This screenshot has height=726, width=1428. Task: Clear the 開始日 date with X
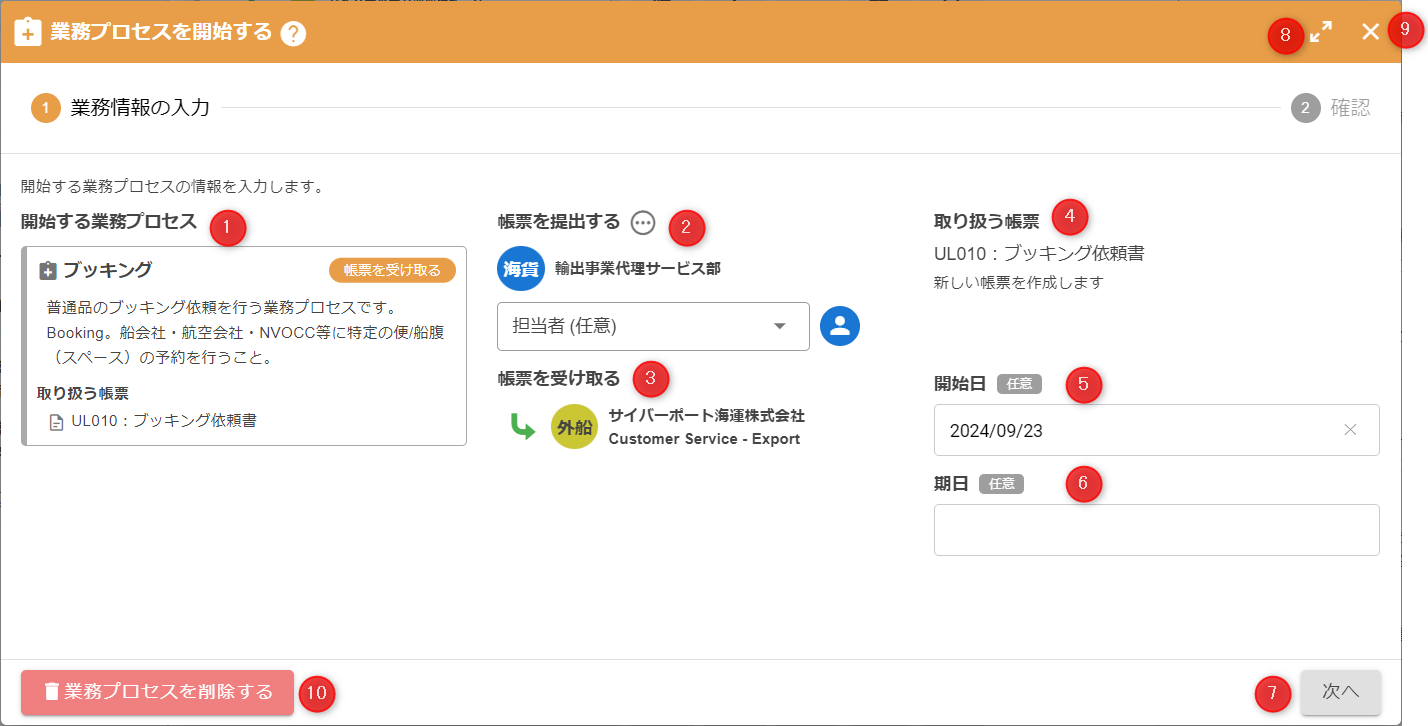click(1350, 430)
